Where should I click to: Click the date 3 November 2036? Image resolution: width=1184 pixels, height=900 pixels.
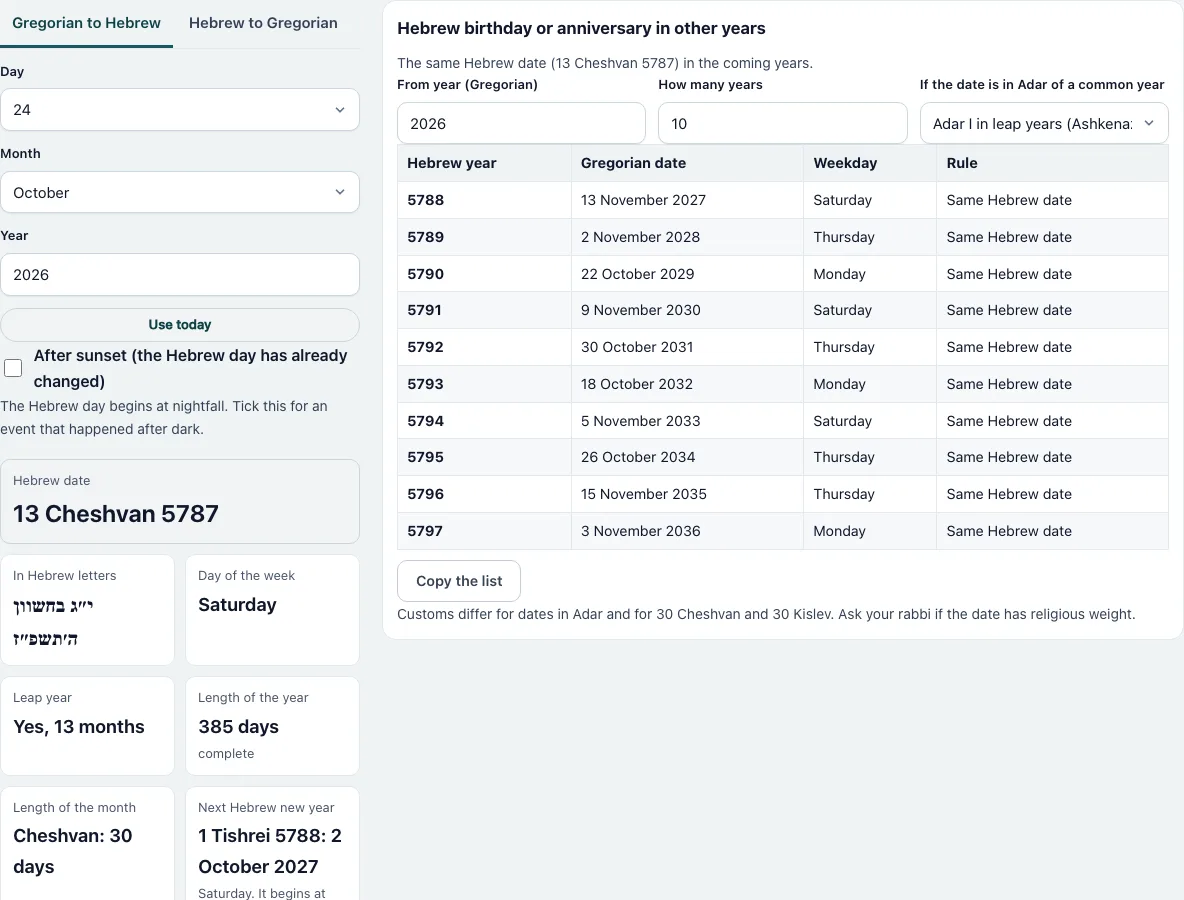(x=640, y=532)
